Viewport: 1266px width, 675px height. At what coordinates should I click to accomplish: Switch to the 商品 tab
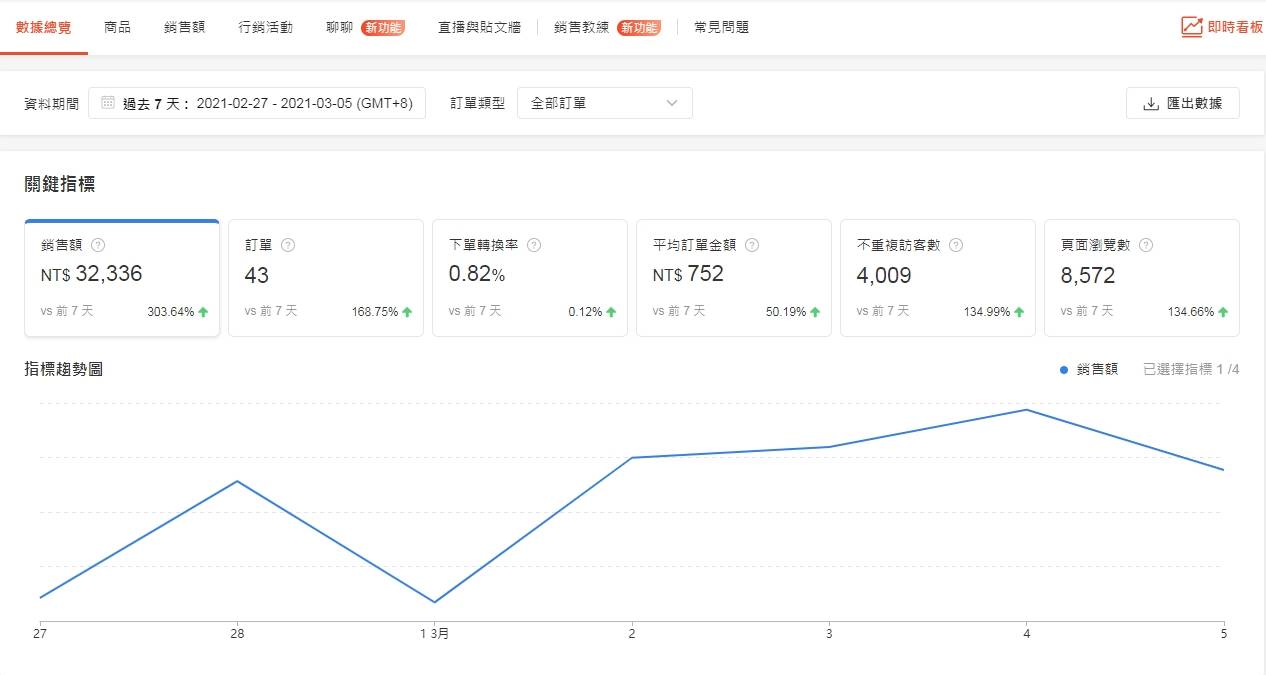[x=117, y=27]
